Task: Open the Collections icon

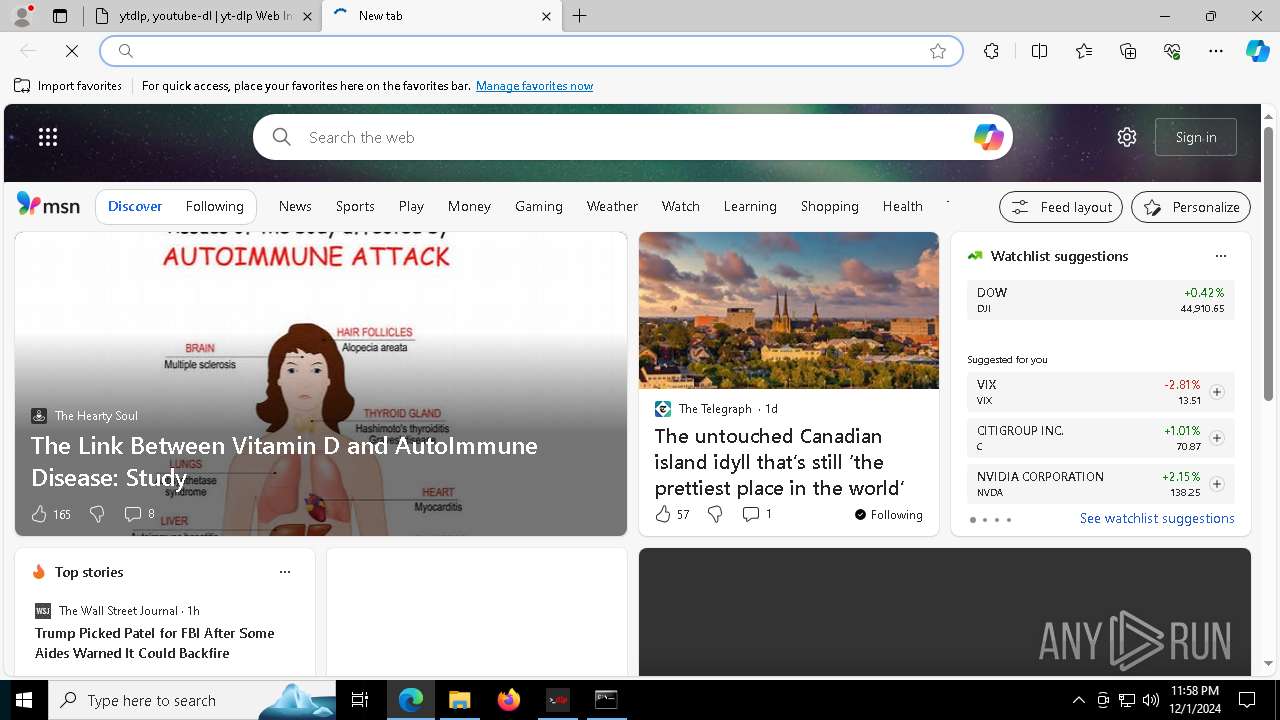Action: [1128, 51]
